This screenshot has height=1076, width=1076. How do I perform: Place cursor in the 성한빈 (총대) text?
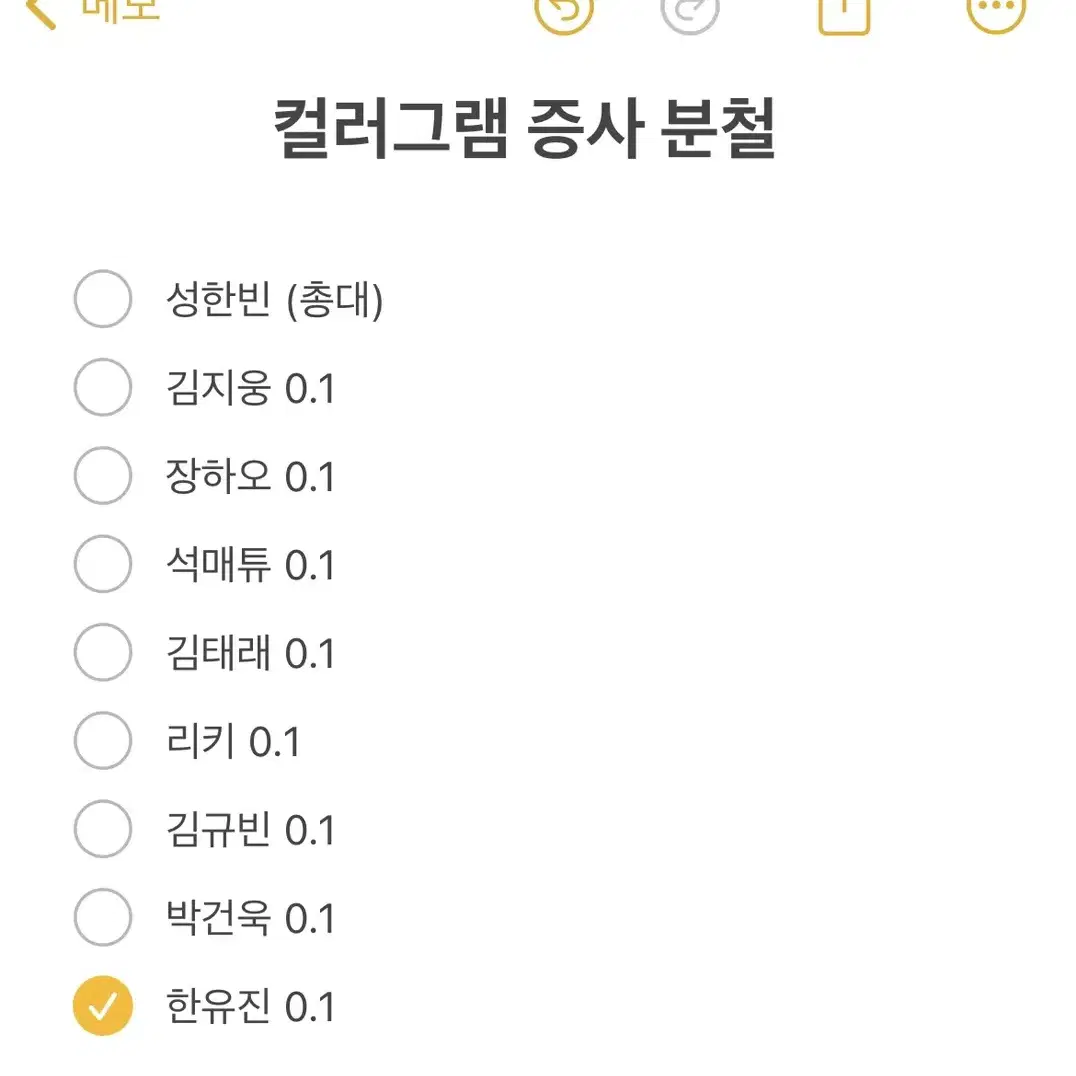coord(274,300)
